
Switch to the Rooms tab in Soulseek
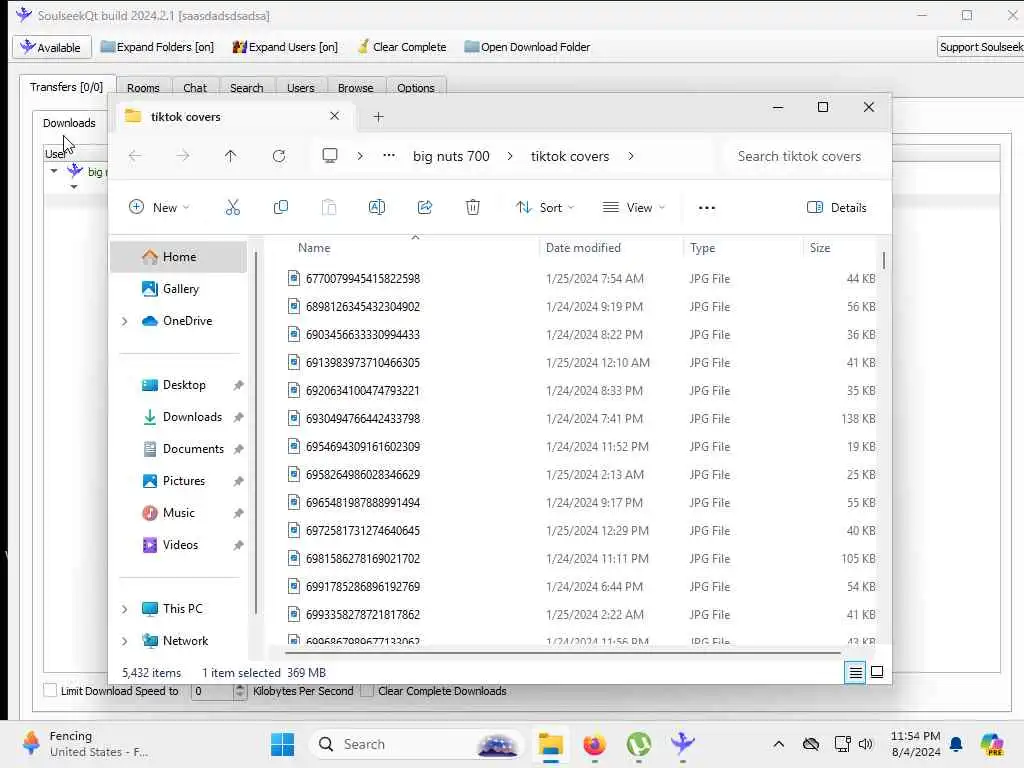pyautogui.click(x=143, y=88)
